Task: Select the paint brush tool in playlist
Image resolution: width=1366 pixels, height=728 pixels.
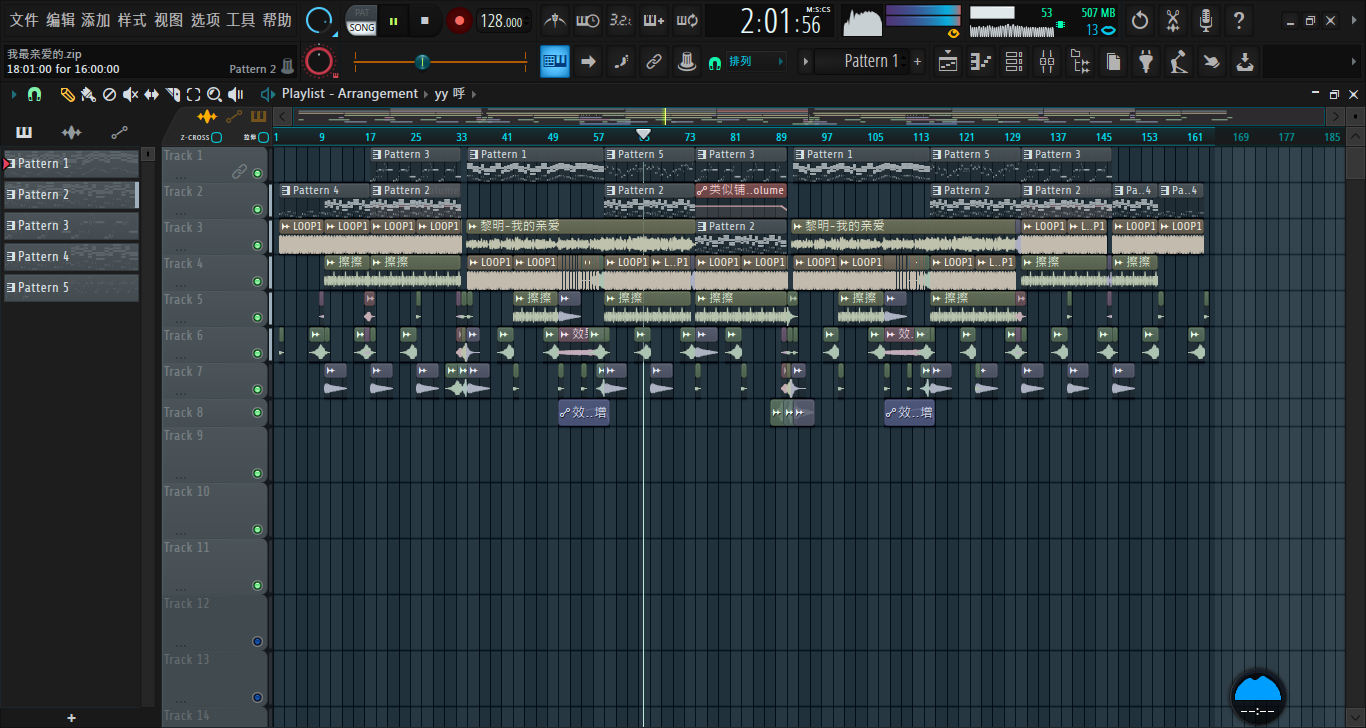Action: click(88, 94)
